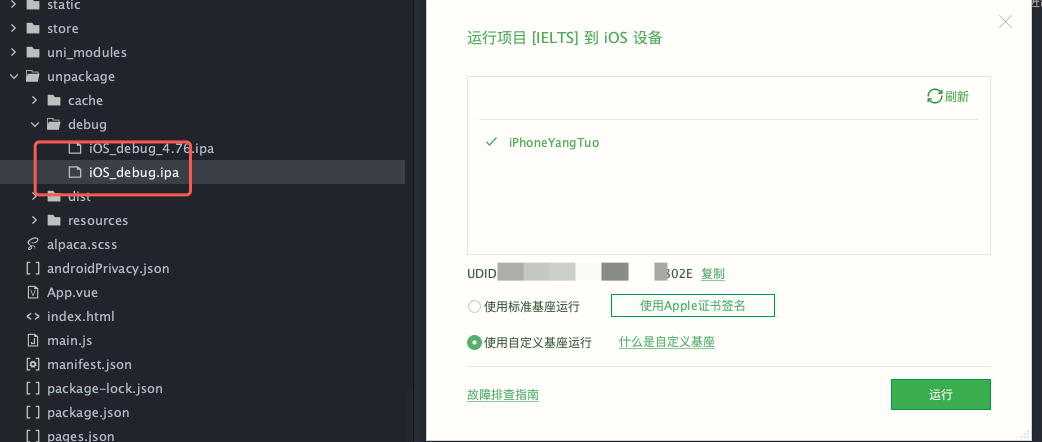The width and height of the screenshot is (1042, 442).
Task: Expand the static folder chevron
Action: [x=13, y=5]
